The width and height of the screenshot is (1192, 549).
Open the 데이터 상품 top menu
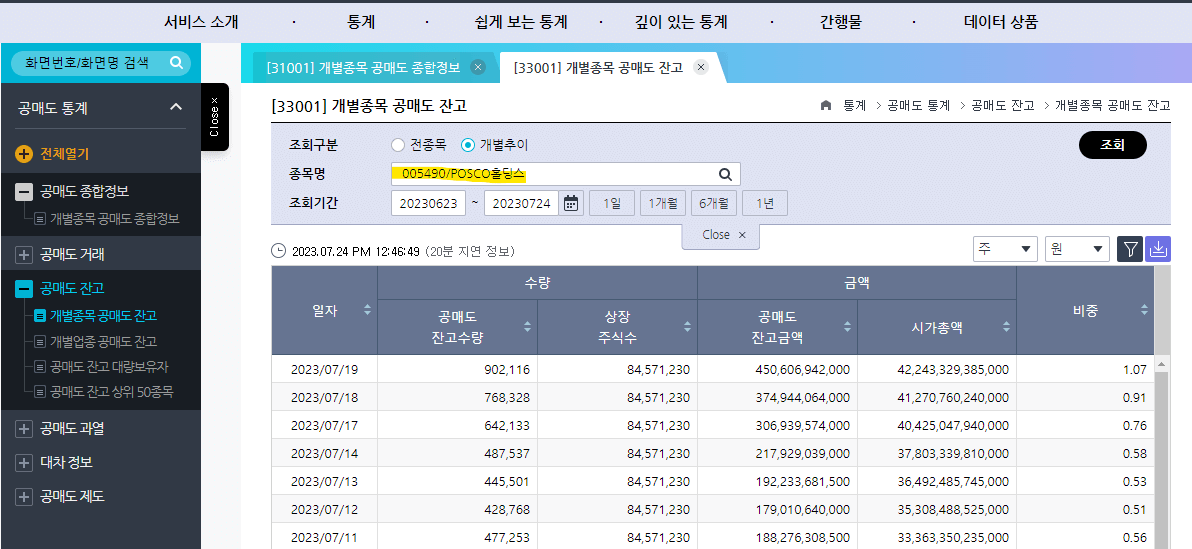click(x=1000, y=22)
